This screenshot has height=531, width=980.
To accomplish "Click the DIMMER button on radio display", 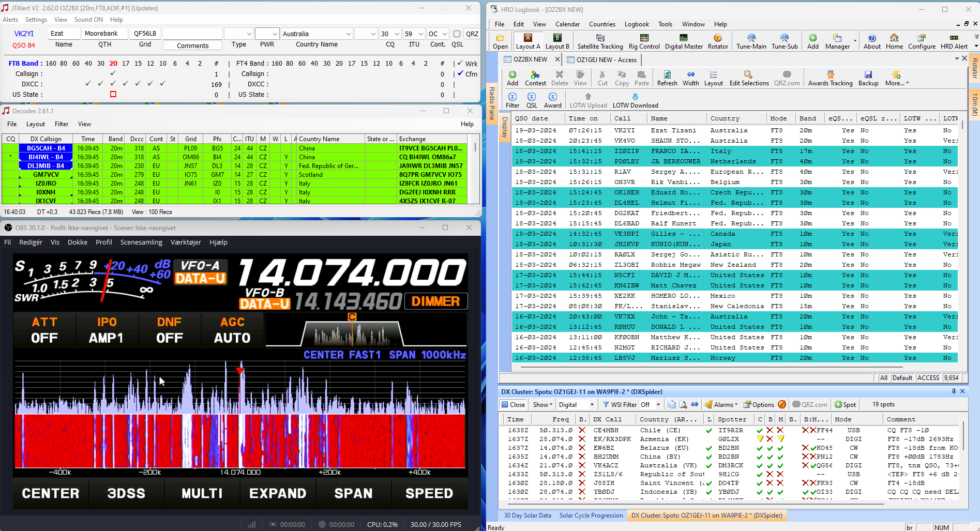I will pos(435,301).
